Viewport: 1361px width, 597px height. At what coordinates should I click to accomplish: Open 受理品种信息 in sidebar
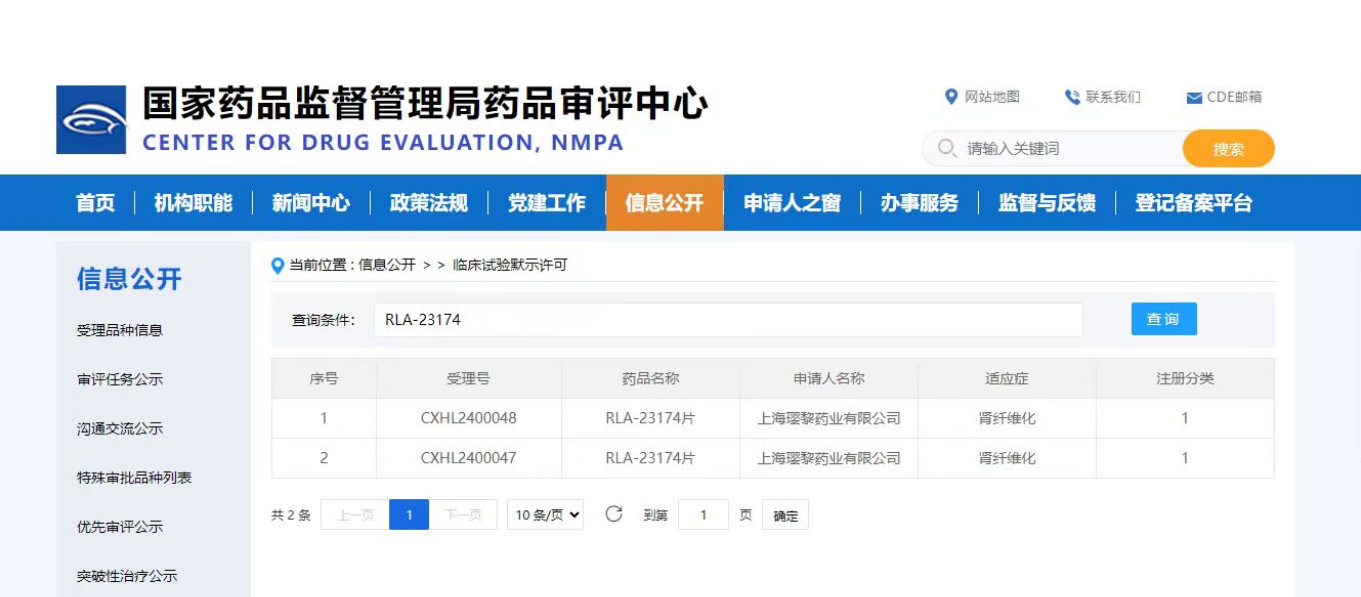(x=120, y=330)
